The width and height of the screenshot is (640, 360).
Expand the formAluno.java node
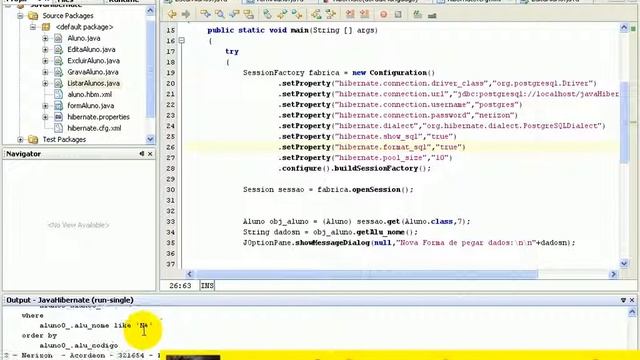pos(45,106)
